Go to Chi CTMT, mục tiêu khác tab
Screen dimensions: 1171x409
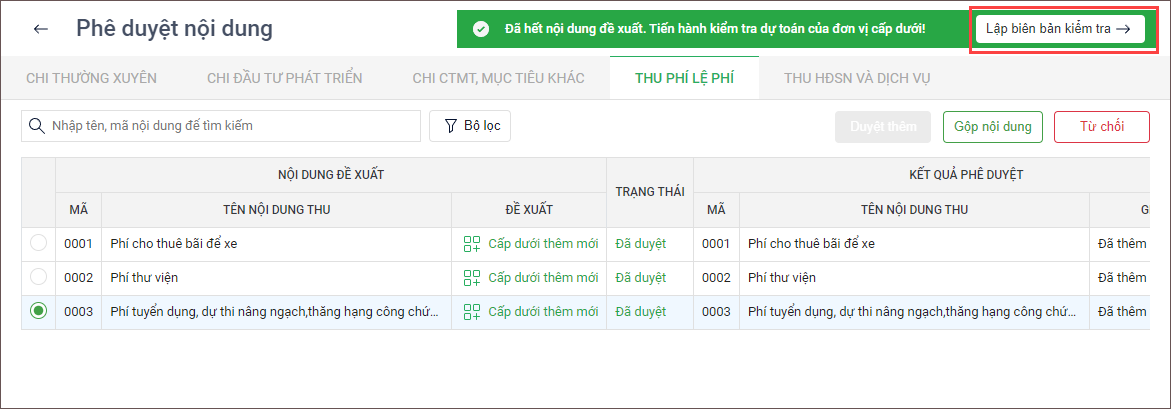(498, 78)
